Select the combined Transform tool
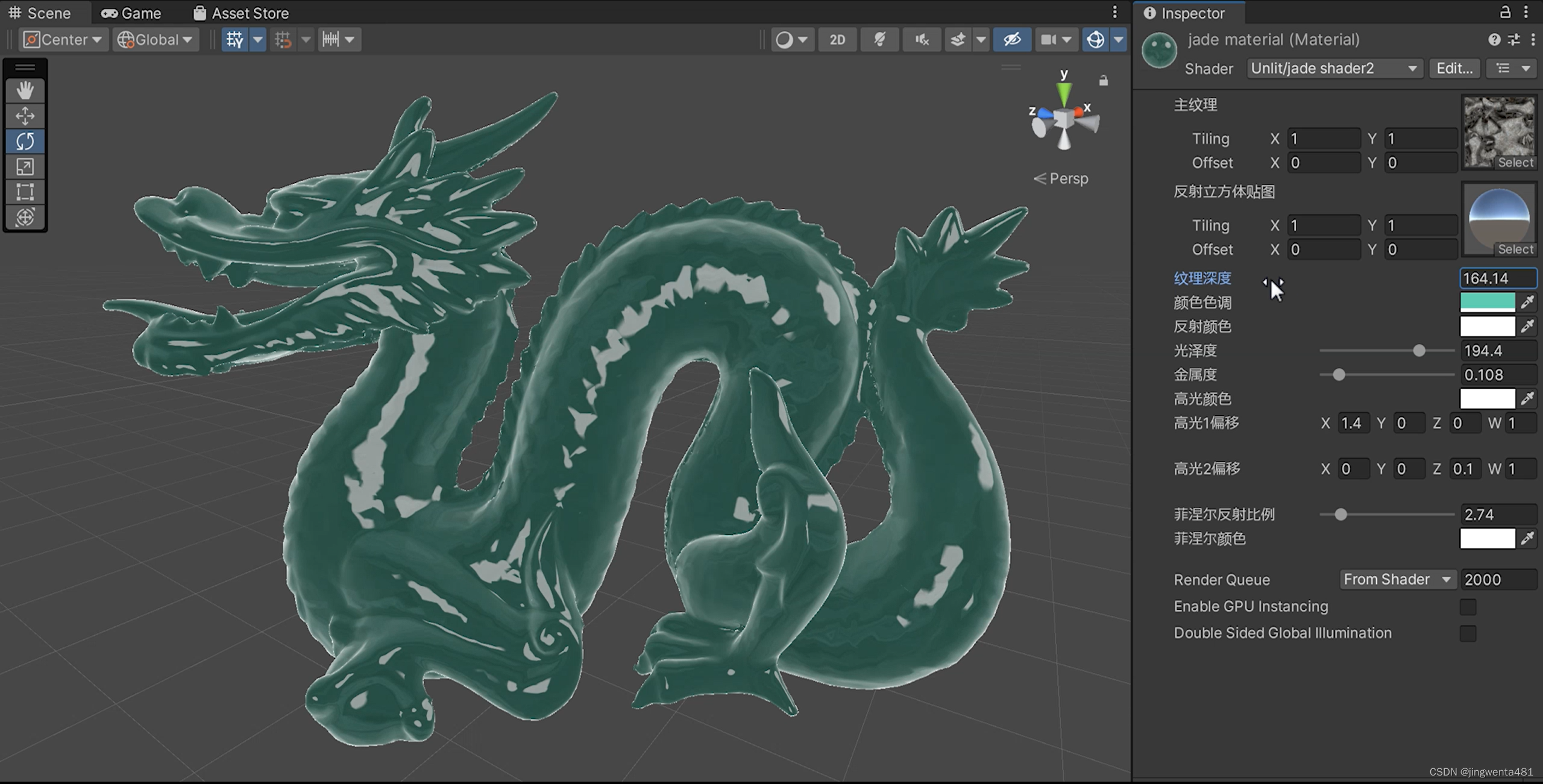The height and width of the screenshot is (784, 1543). (x=25, y=217)
